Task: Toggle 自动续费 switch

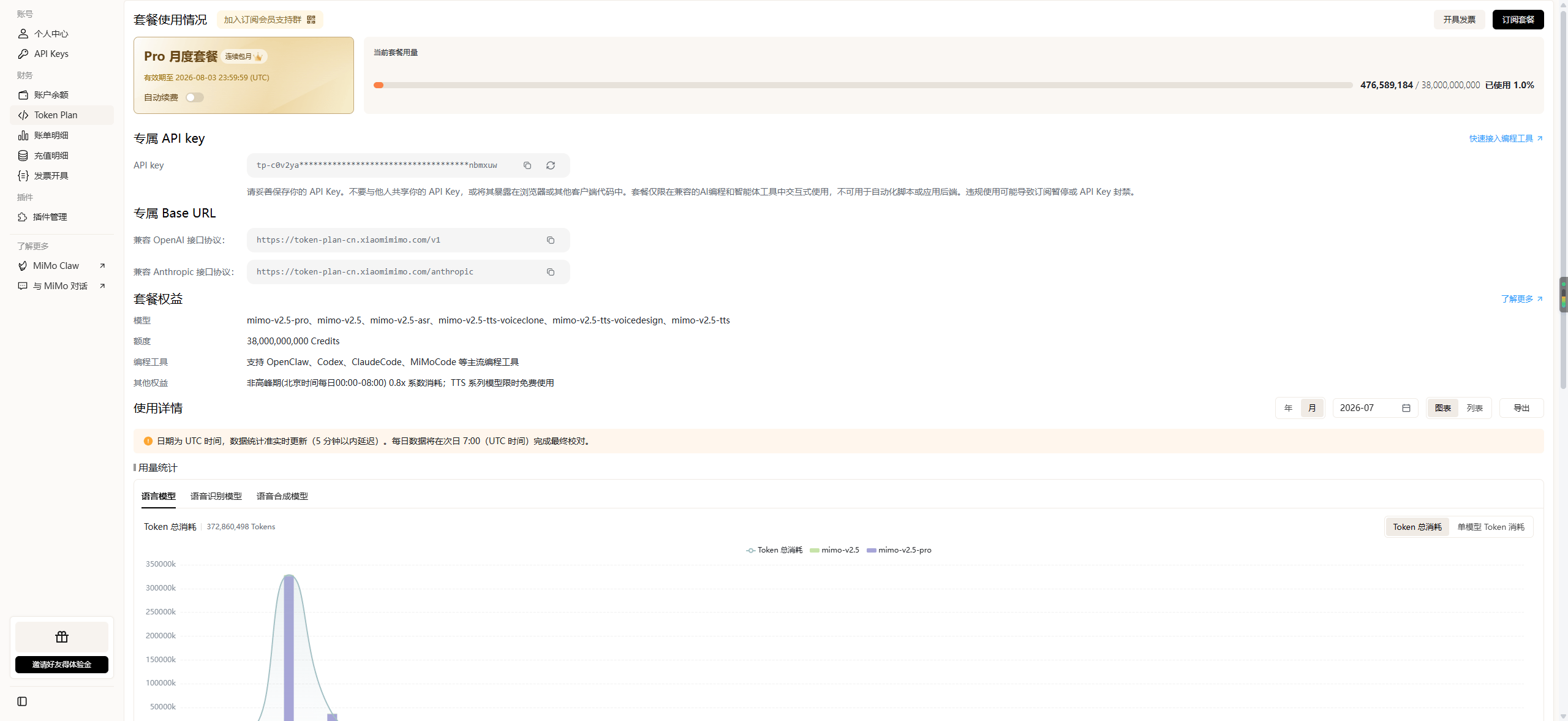Action: [x=194, y=97]
